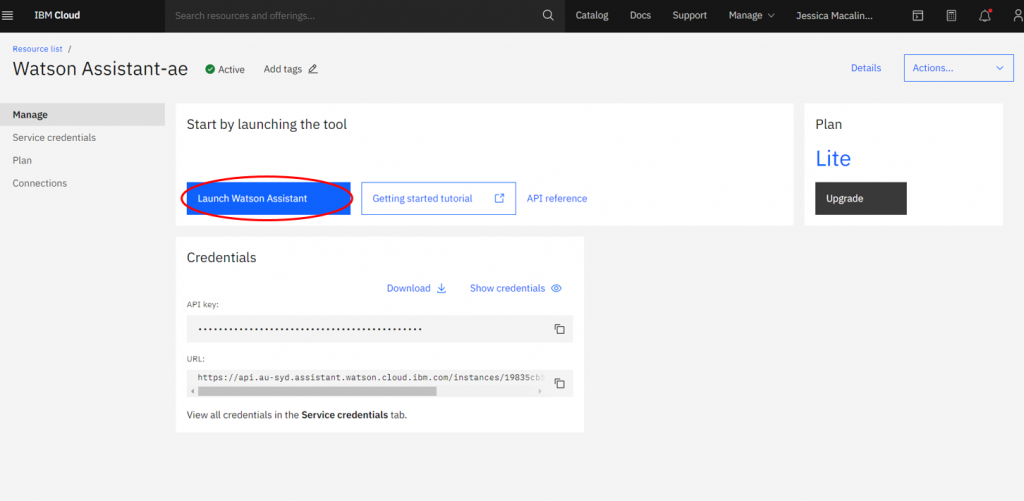Open the Details link
1024x501 pixels.
tap(866, 68)
